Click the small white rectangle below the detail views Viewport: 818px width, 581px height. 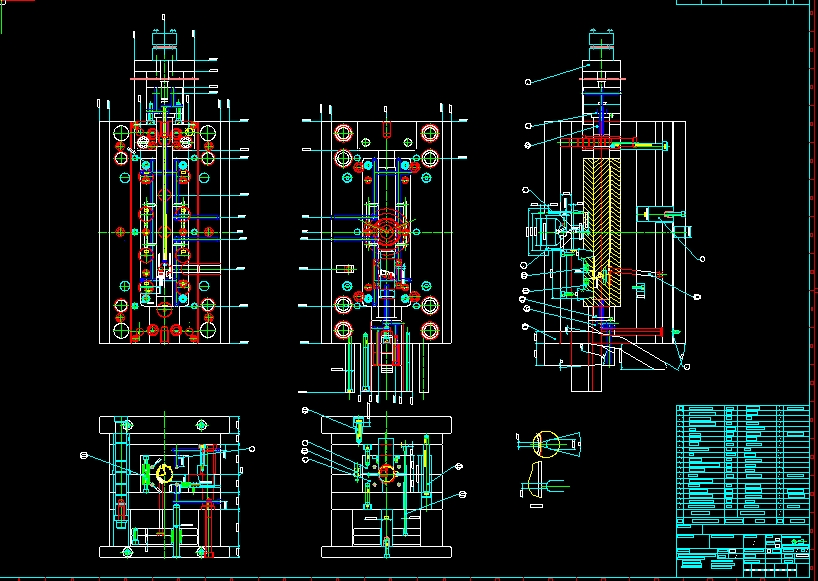coord(536,505)
